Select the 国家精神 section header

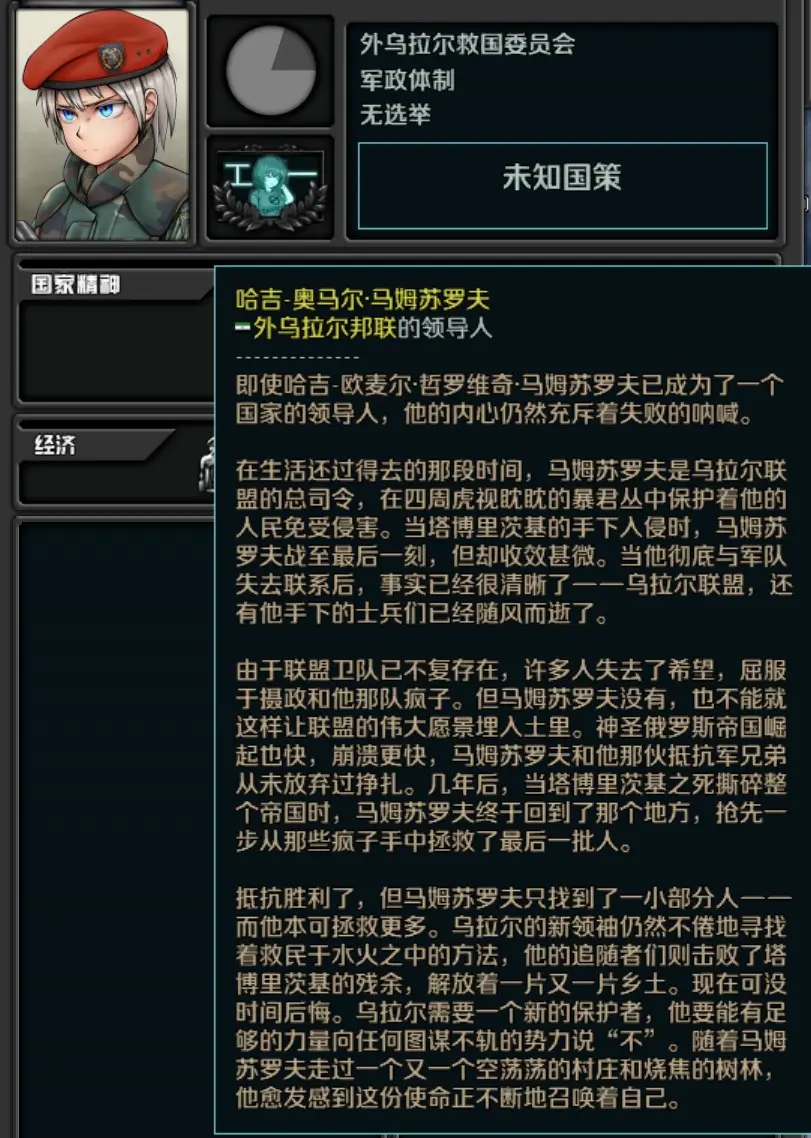75,284
